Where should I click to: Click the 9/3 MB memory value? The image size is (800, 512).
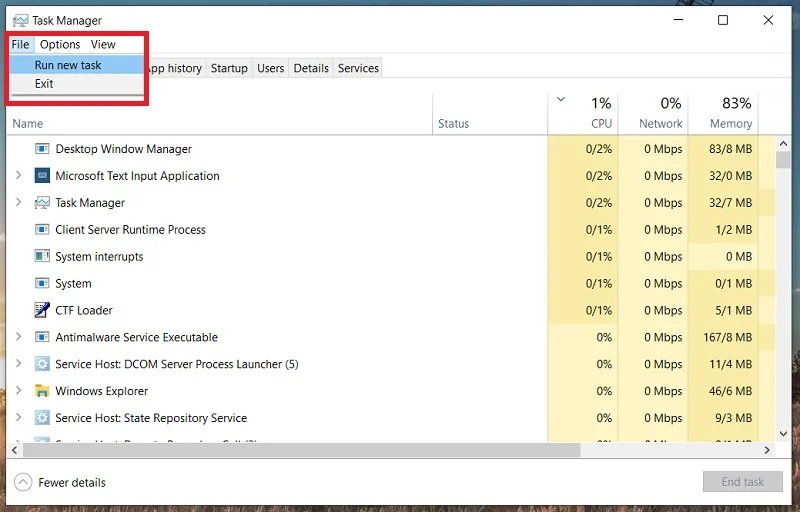point(734,418)
